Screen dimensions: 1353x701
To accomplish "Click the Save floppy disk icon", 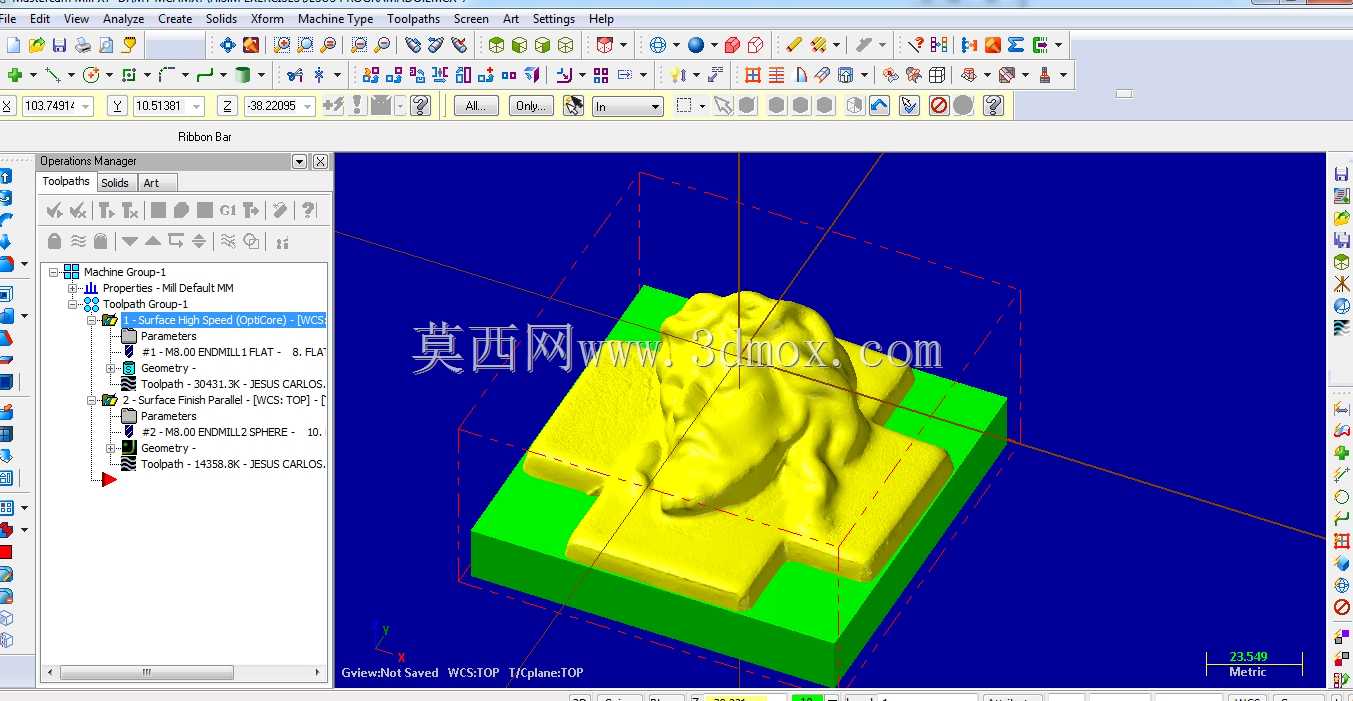I will click(60, 45).
